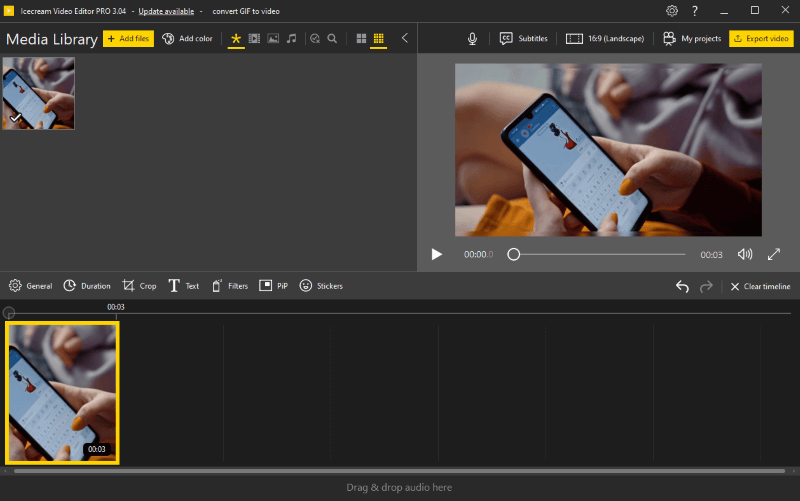Redo the last undone action

pyautogui.click(x=706, y=286)
